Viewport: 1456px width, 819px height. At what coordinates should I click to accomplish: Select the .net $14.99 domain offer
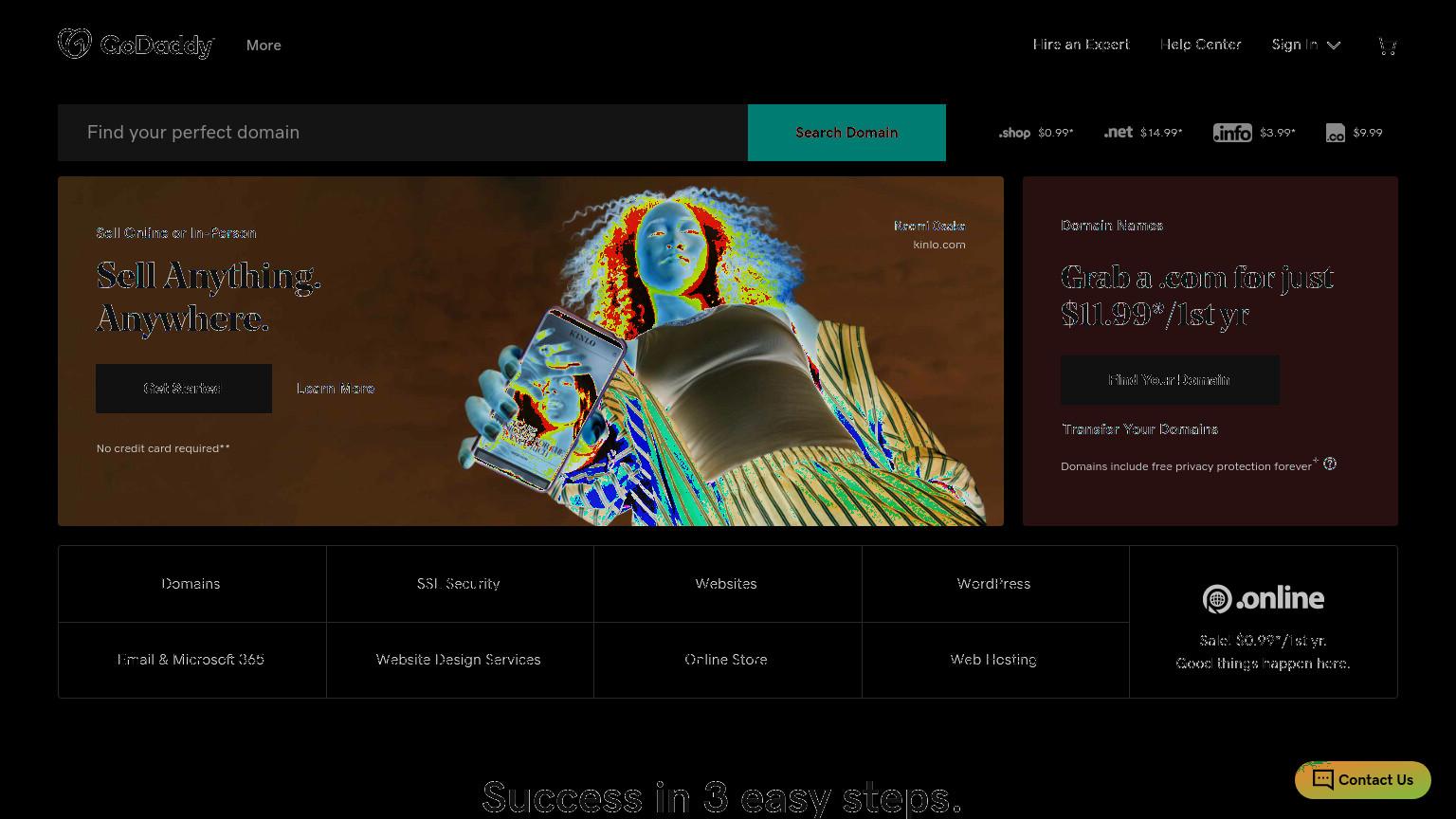(1142, 133)
